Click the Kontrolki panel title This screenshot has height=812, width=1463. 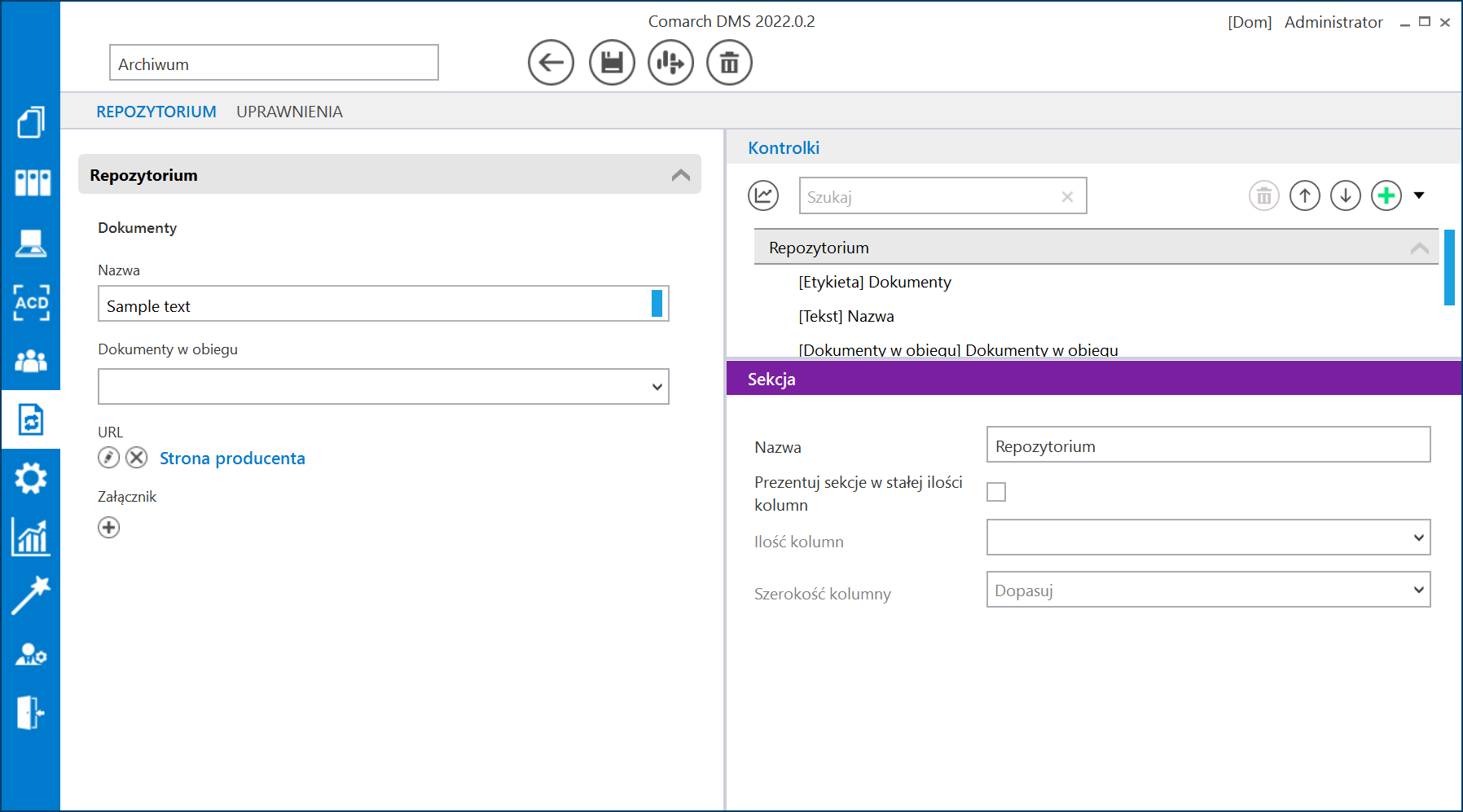784,148
